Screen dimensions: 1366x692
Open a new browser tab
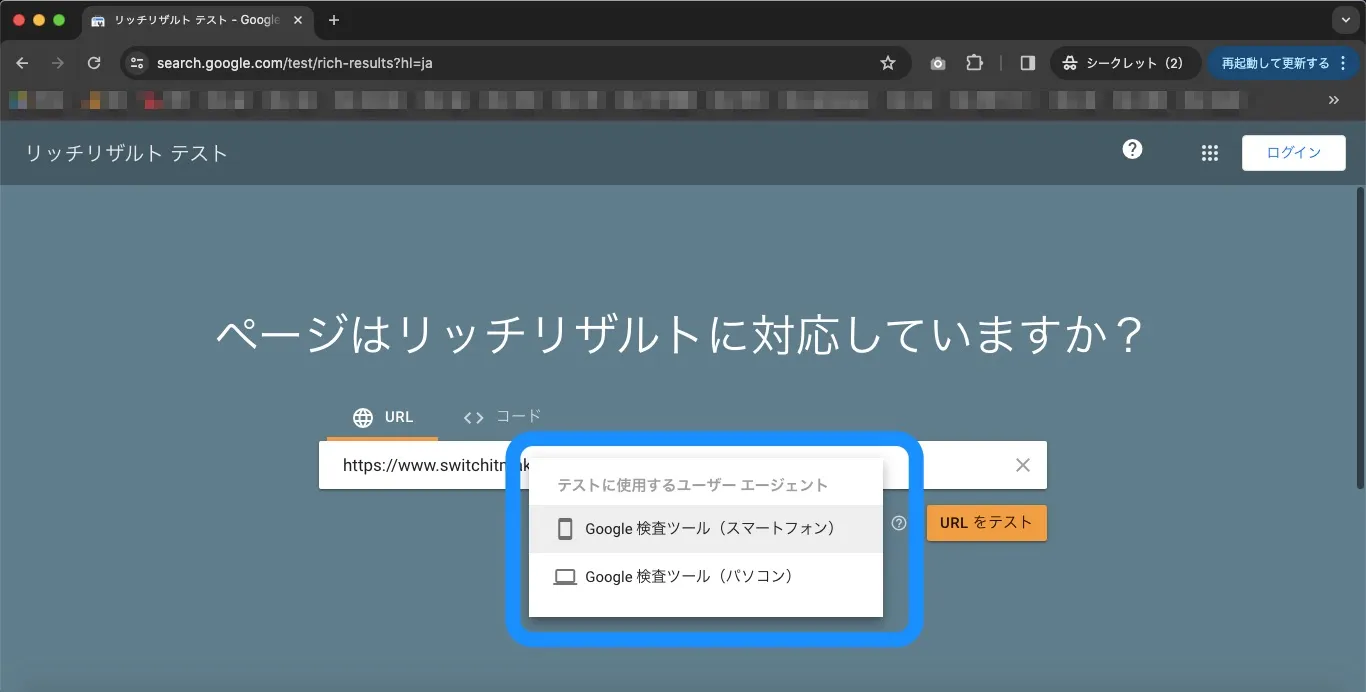(334, 20)
